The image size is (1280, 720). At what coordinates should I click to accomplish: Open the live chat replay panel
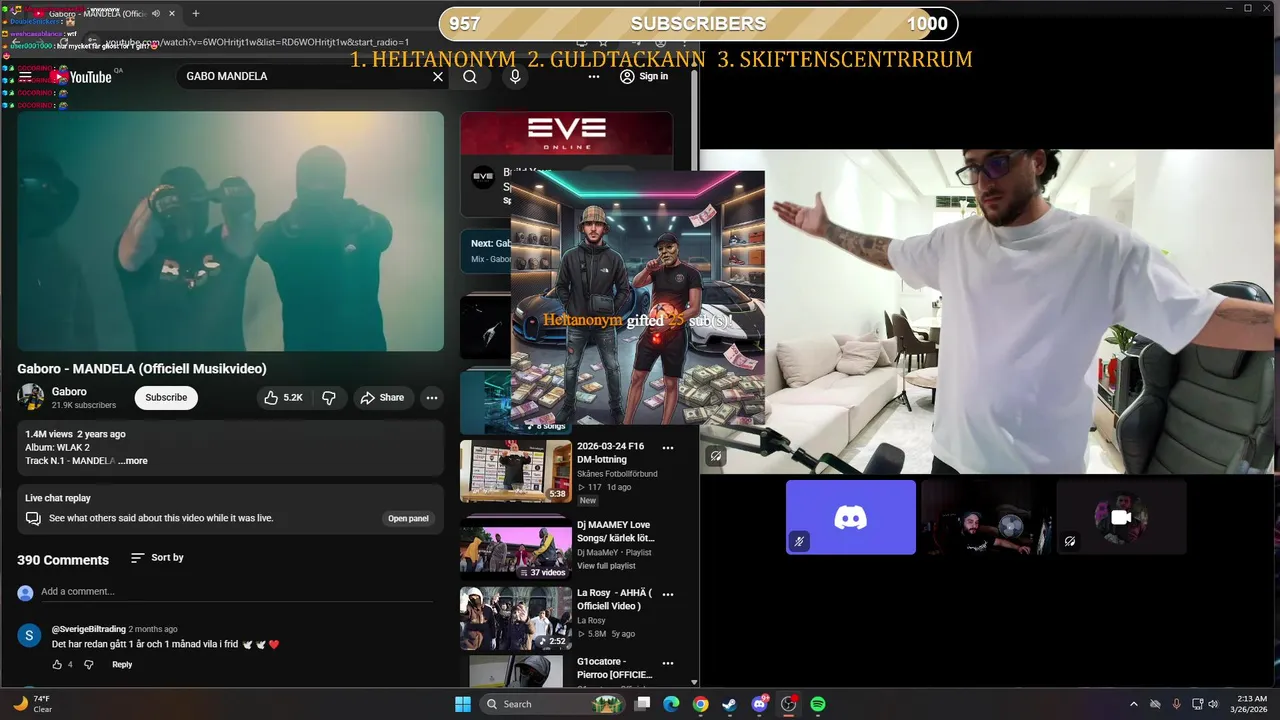[x=408, y=518]
